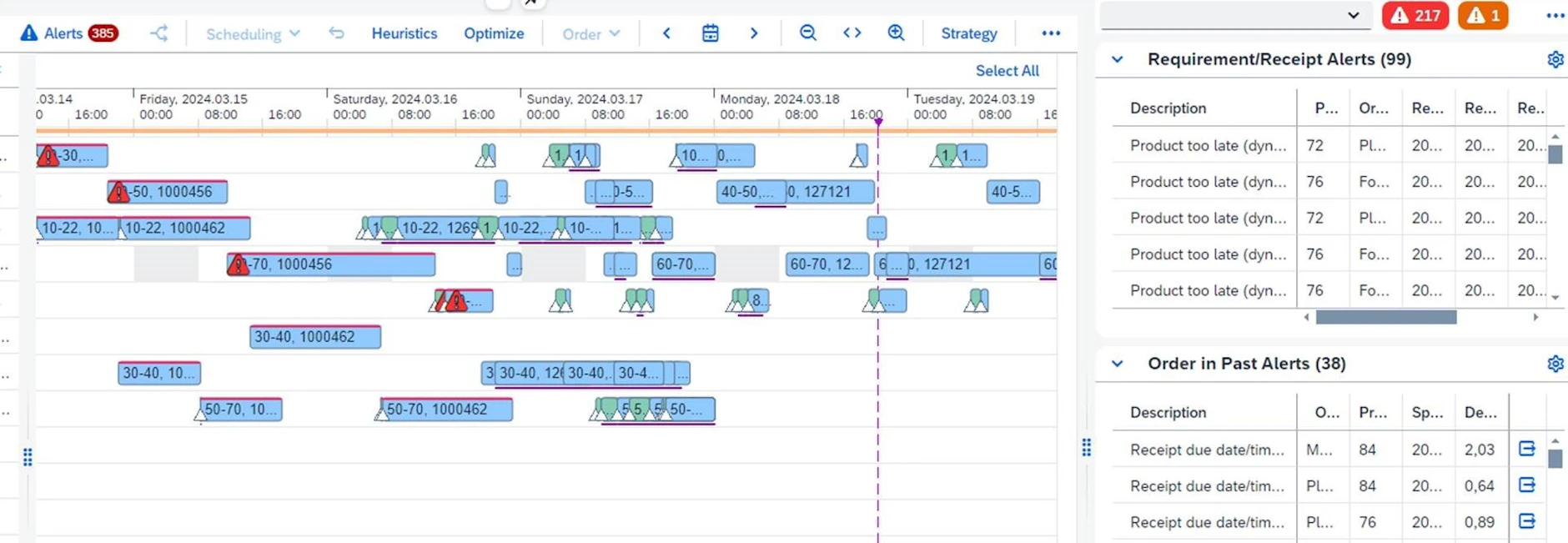
Task: Open the Scheduling dropdown menu
Action: (252, 34)
